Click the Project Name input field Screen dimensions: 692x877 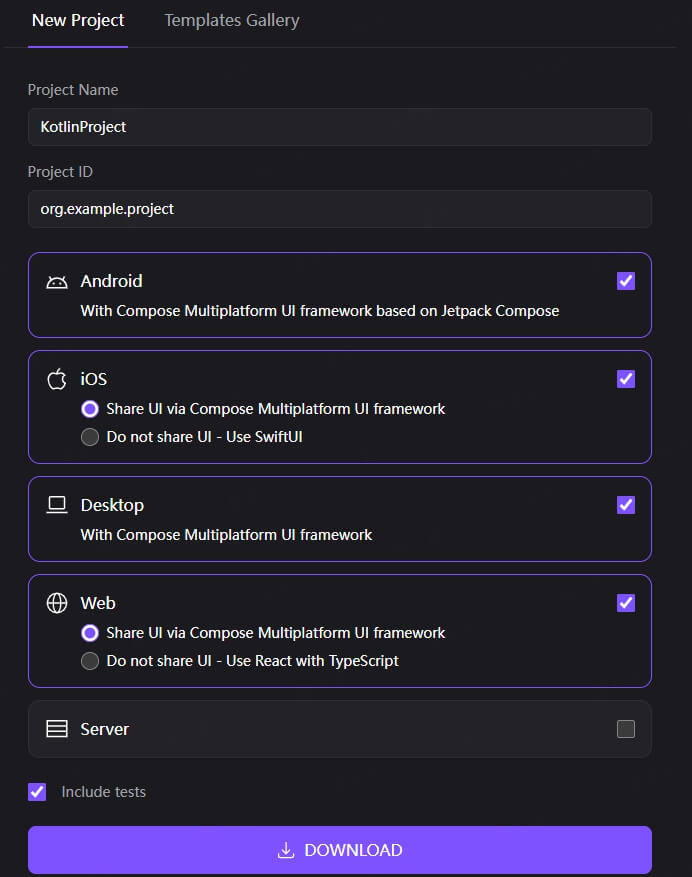tap(340, 127)
